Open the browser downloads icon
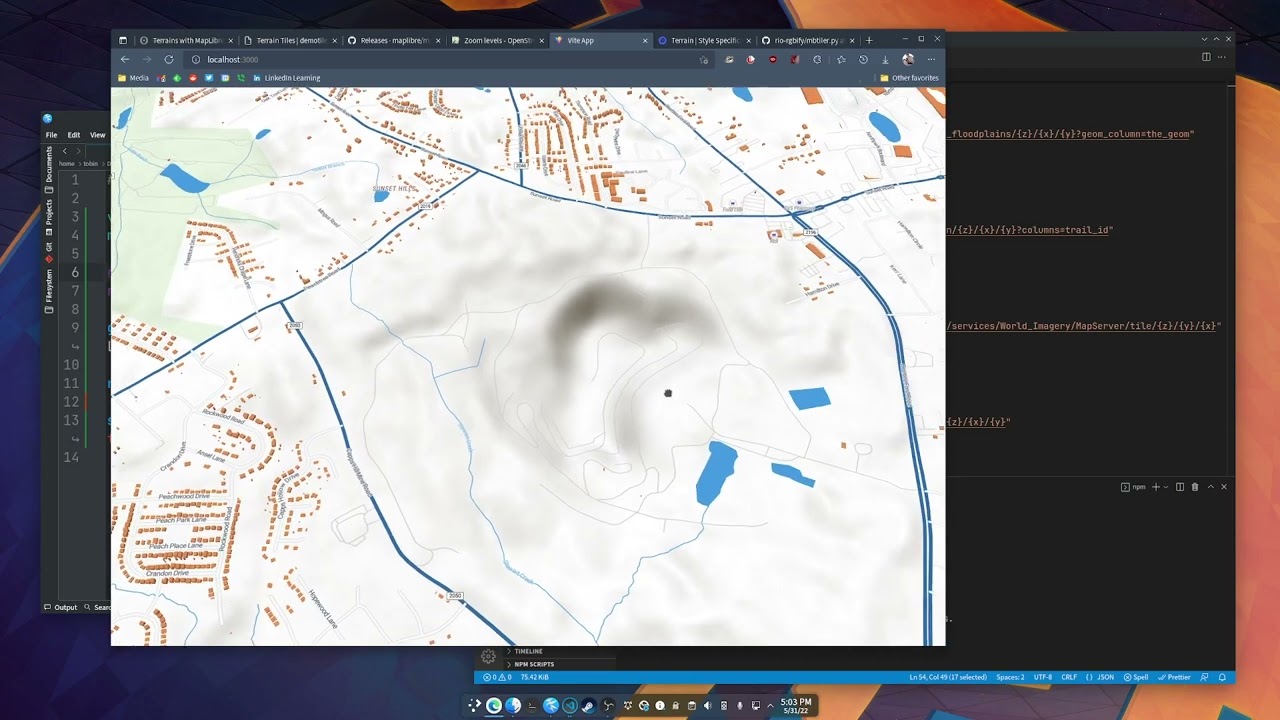Image resolution: width=1280 pixels, height=720 pixels. coord(885,59)
